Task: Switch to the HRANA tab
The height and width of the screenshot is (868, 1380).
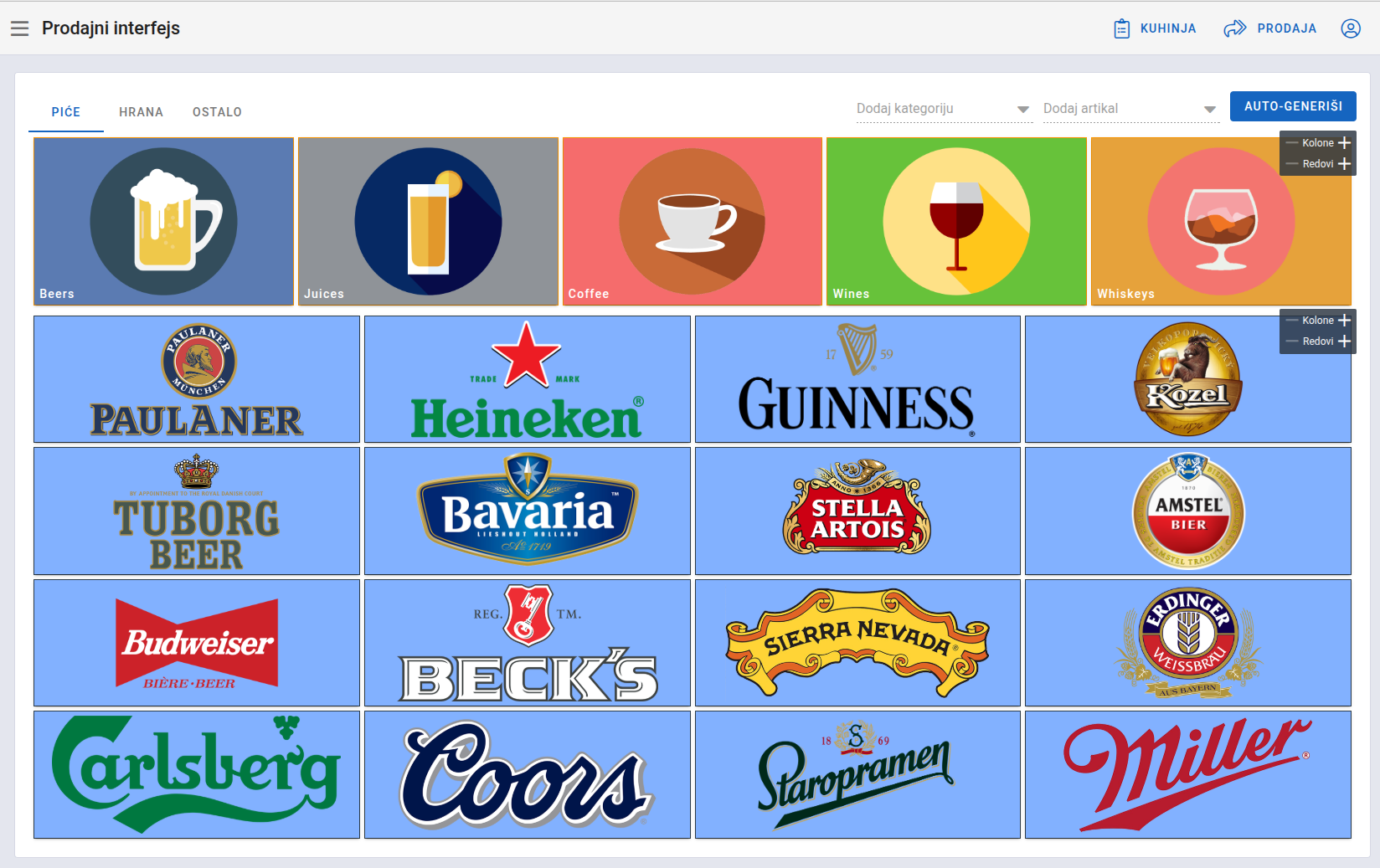Action: [x=141, y=112]
